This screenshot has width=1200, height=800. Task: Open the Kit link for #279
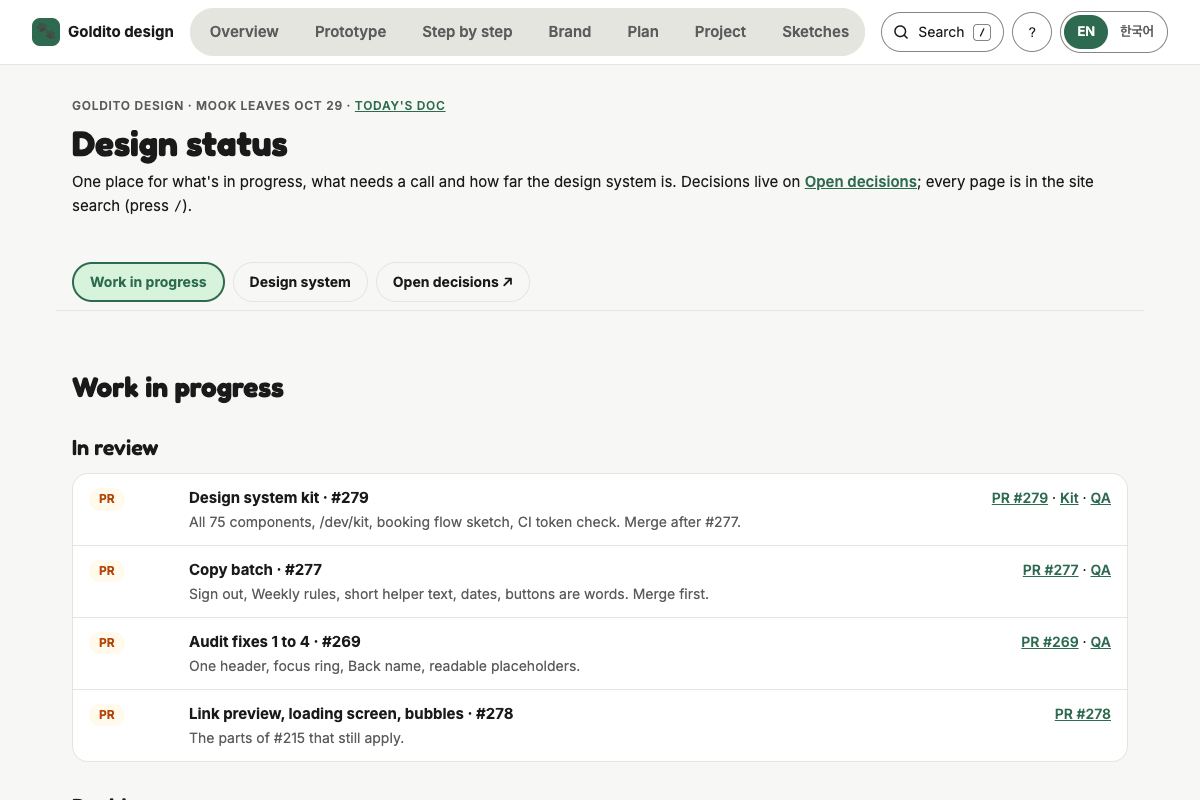1069,498
